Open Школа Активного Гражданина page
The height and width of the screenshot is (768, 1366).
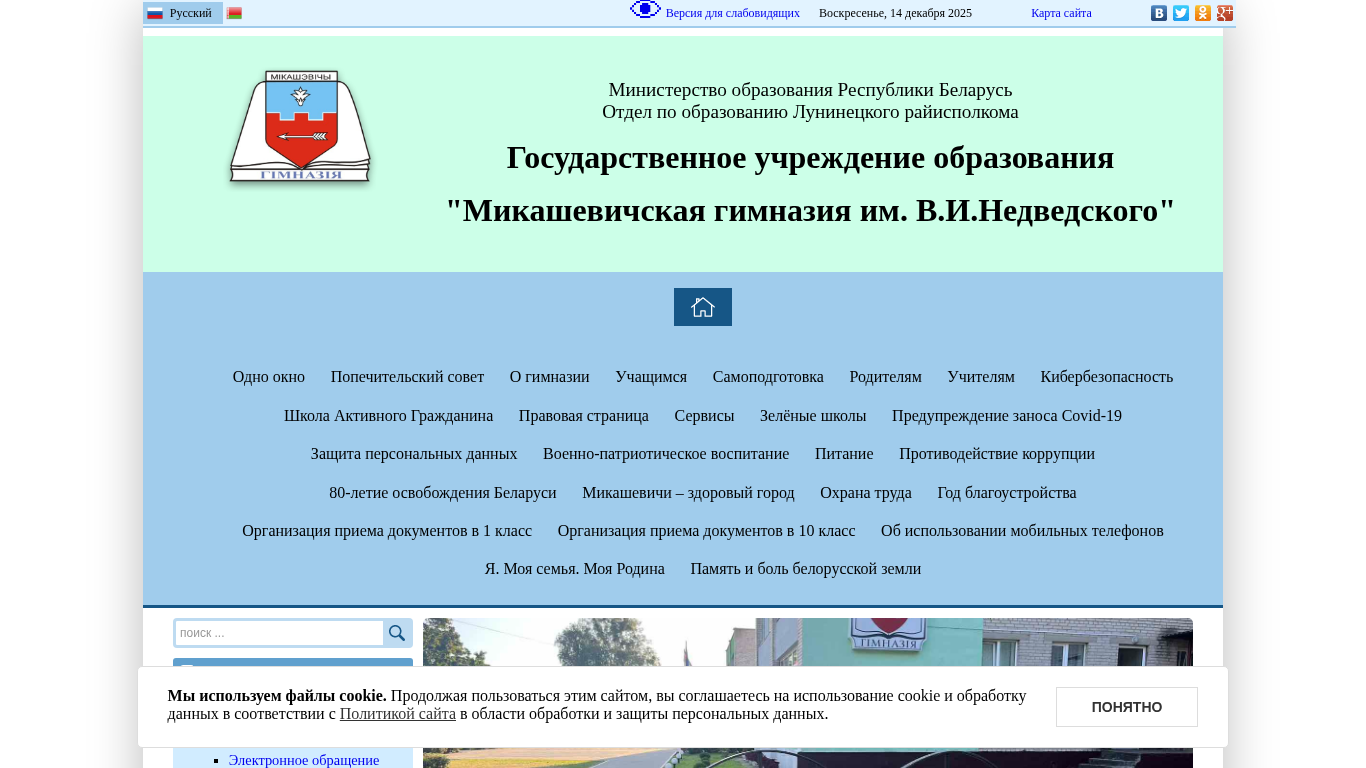pos(389,416)
